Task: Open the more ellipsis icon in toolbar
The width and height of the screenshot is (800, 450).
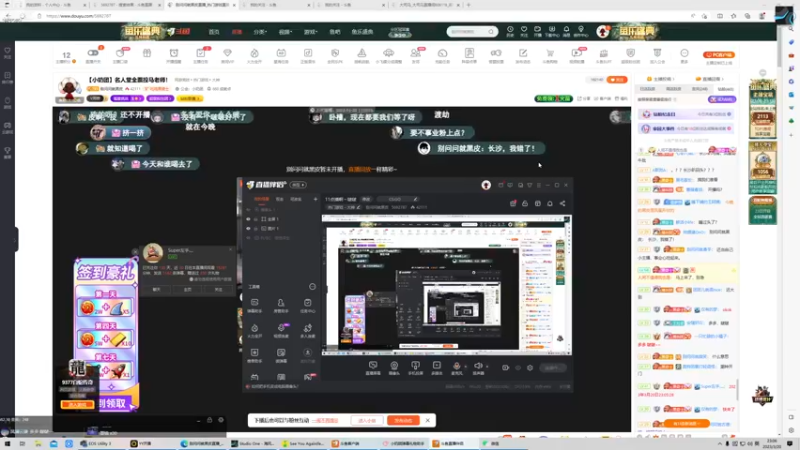Action: click(684, 55)
